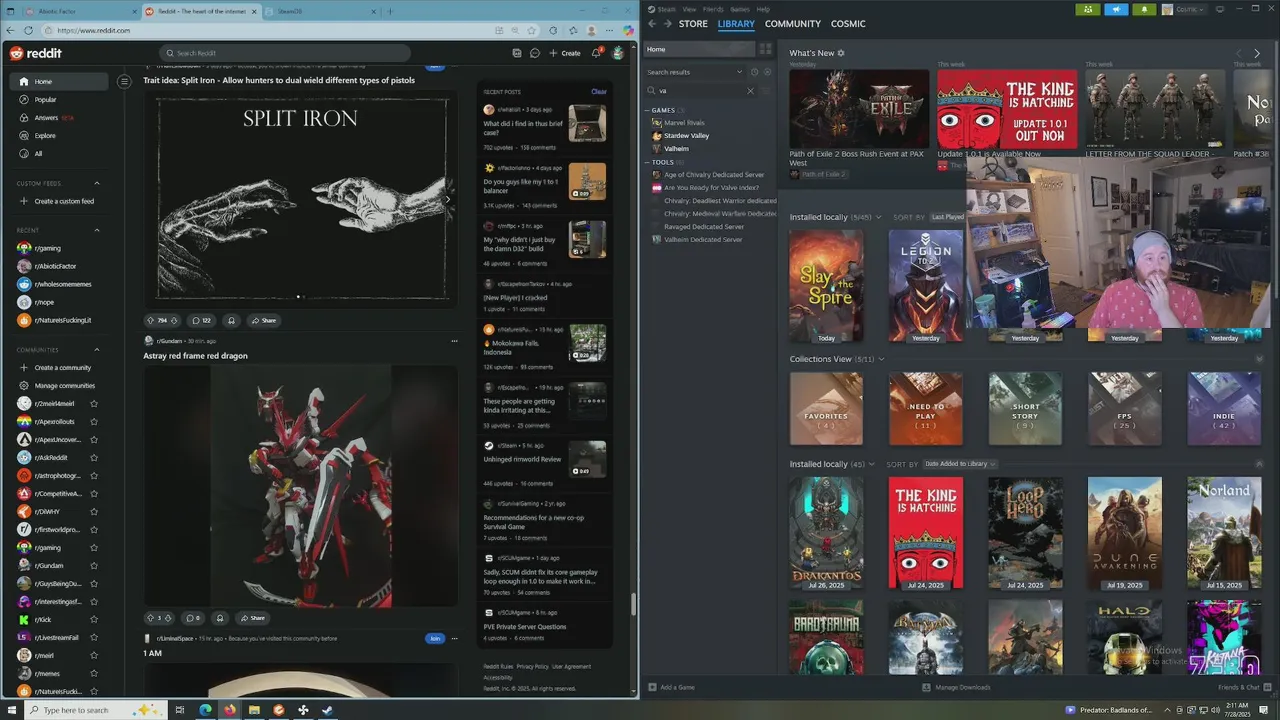This screenshot has height=720, width=1280.
Task: Clear recent posts list
Action: click(x=599, y=91)
